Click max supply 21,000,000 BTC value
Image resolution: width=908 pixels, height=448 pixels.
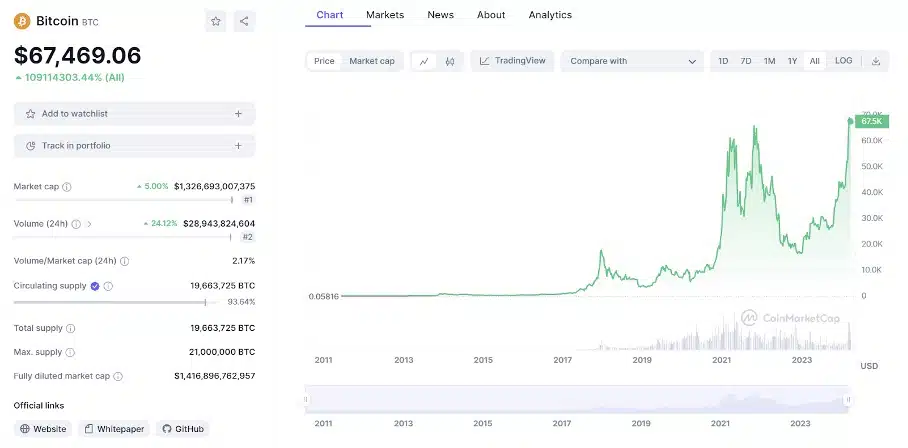pyautogui.click(x=222, y=352)
